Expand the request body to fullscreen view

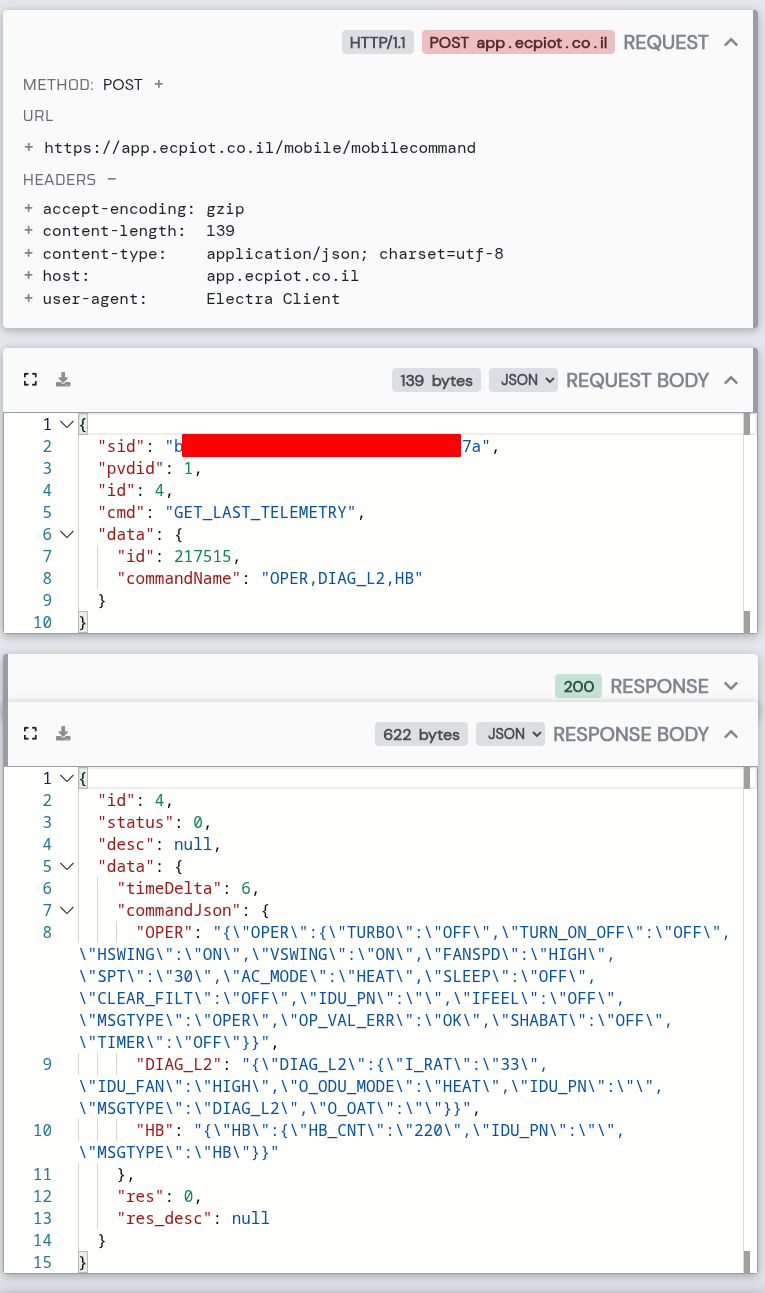pos(30,379)
